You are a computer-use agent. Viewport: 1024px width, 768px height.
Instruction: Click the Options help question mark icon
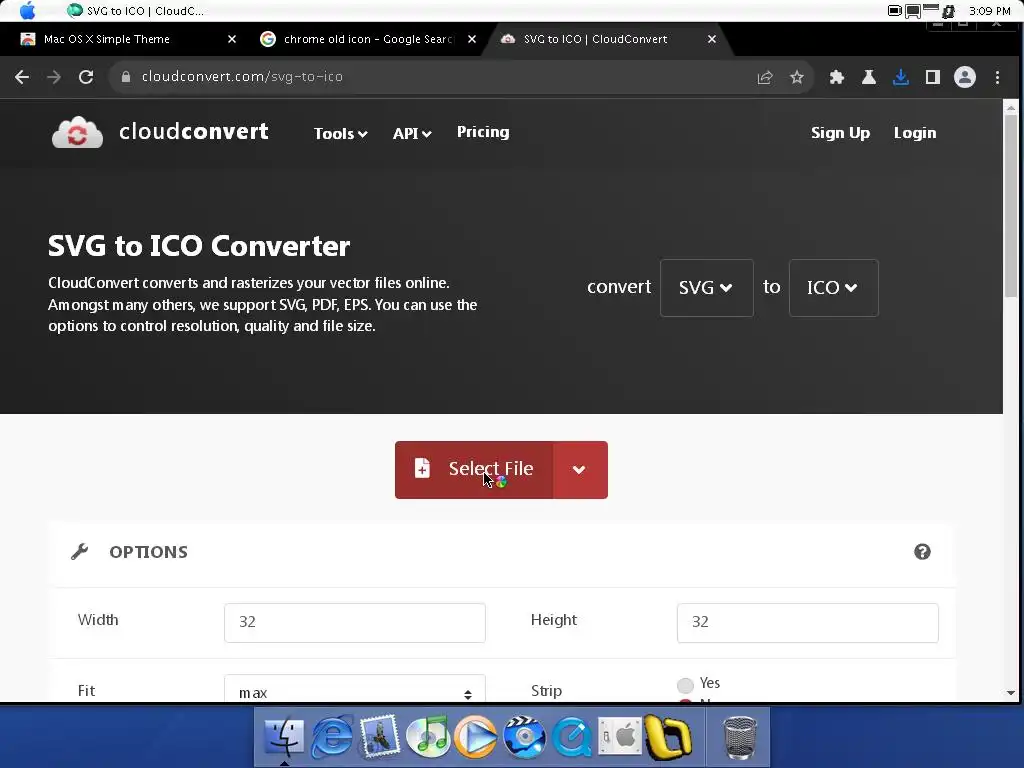(x=922, y=552)
